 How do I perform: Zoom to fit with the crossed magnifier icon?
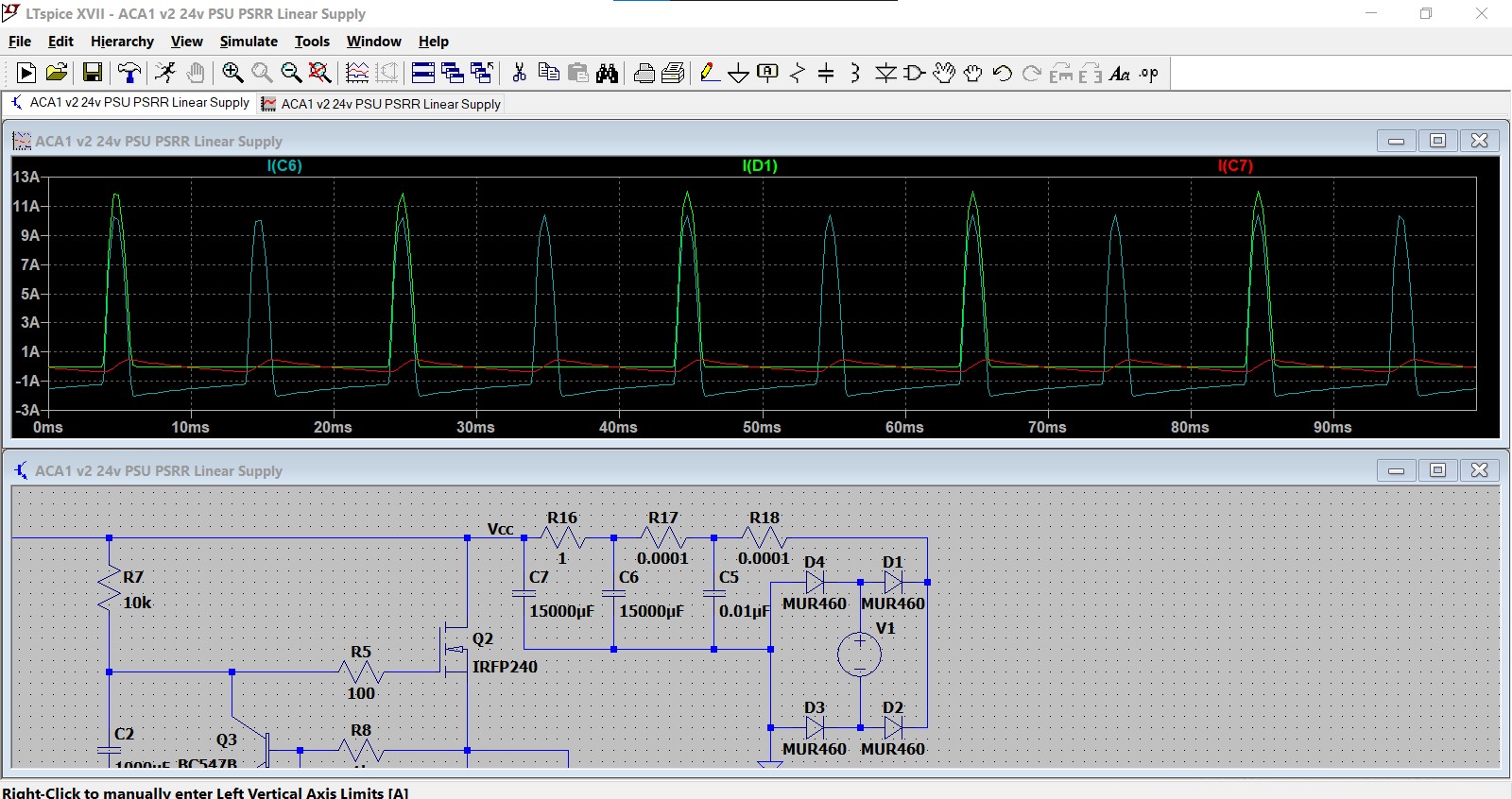tap(320, 73)
